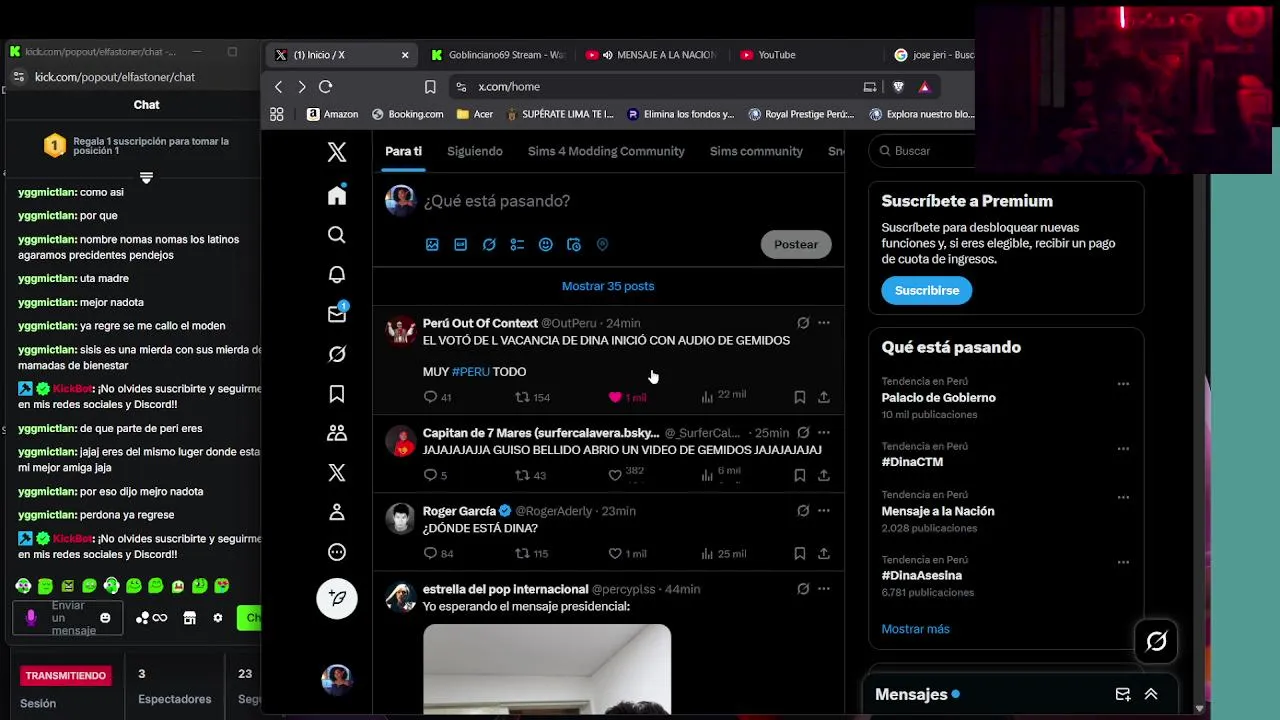Bookmark Roger García's post
This screenshot has width=1280, height=720.
coord(800,553)
